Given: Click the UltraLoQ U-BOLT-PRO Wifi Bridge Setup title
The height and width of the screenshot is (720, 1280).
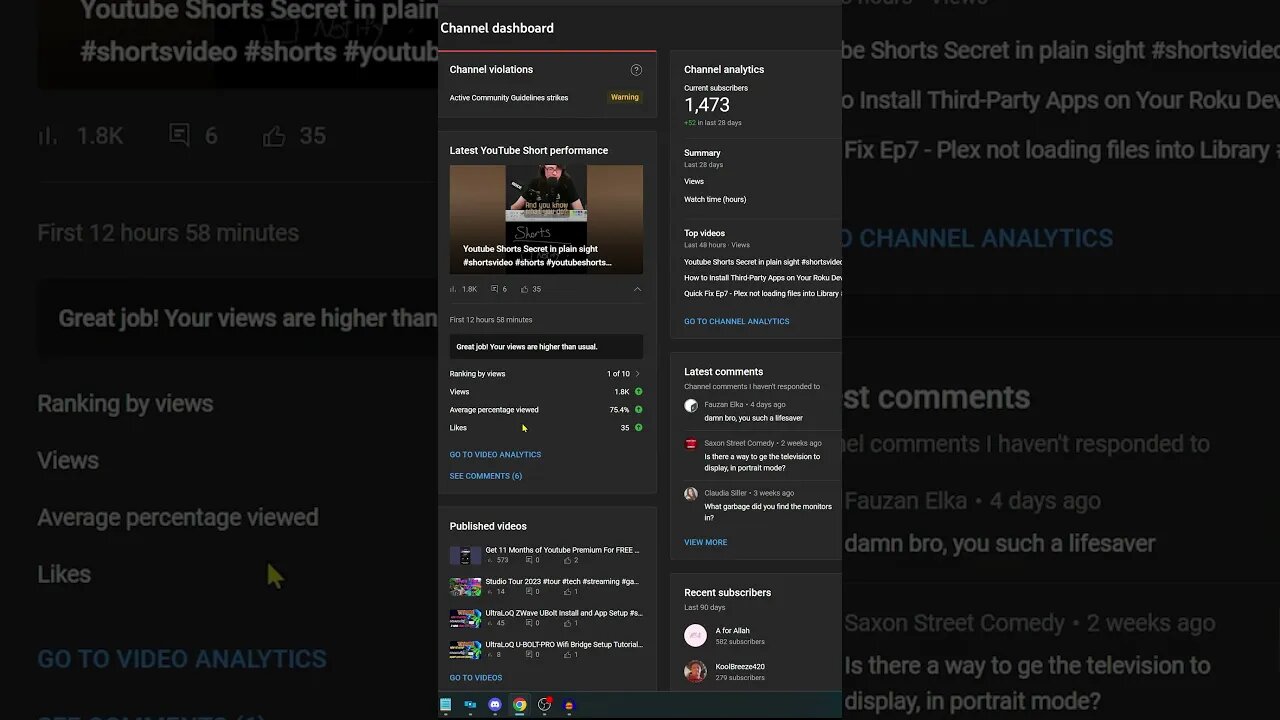Looking at the screenshot, I should [564, 645].
